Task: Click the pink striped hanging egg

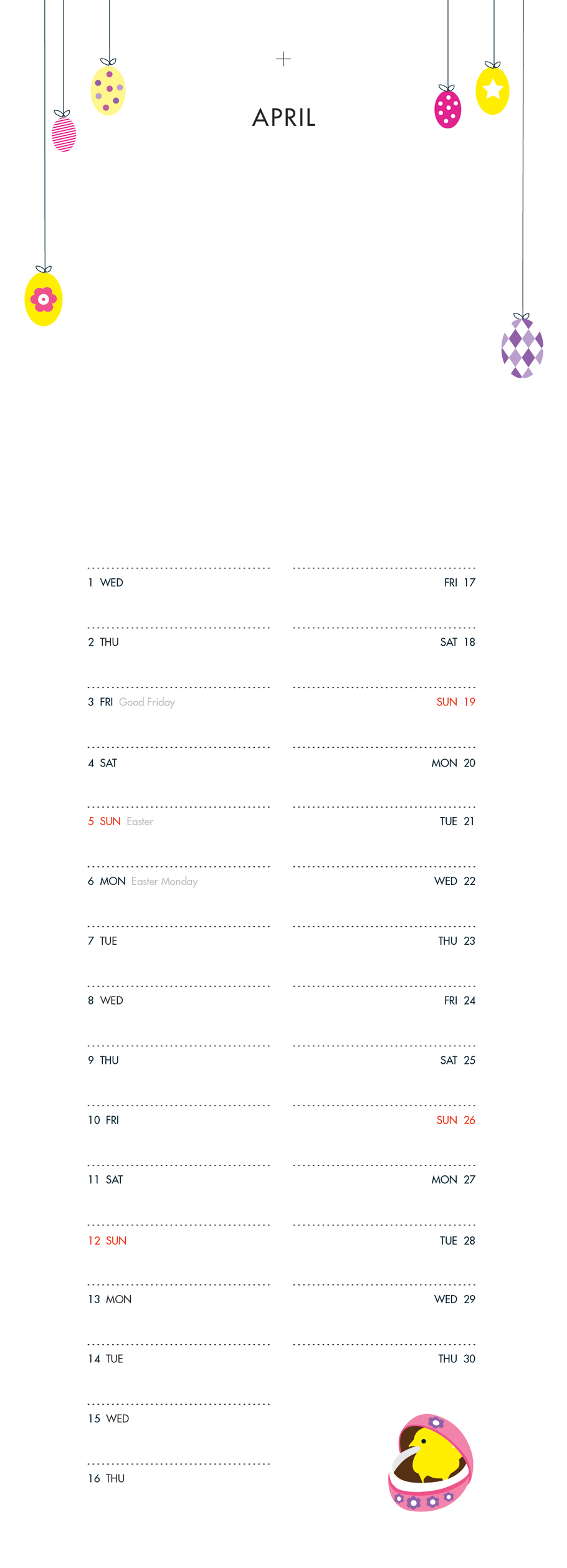Action: (64, 132)
